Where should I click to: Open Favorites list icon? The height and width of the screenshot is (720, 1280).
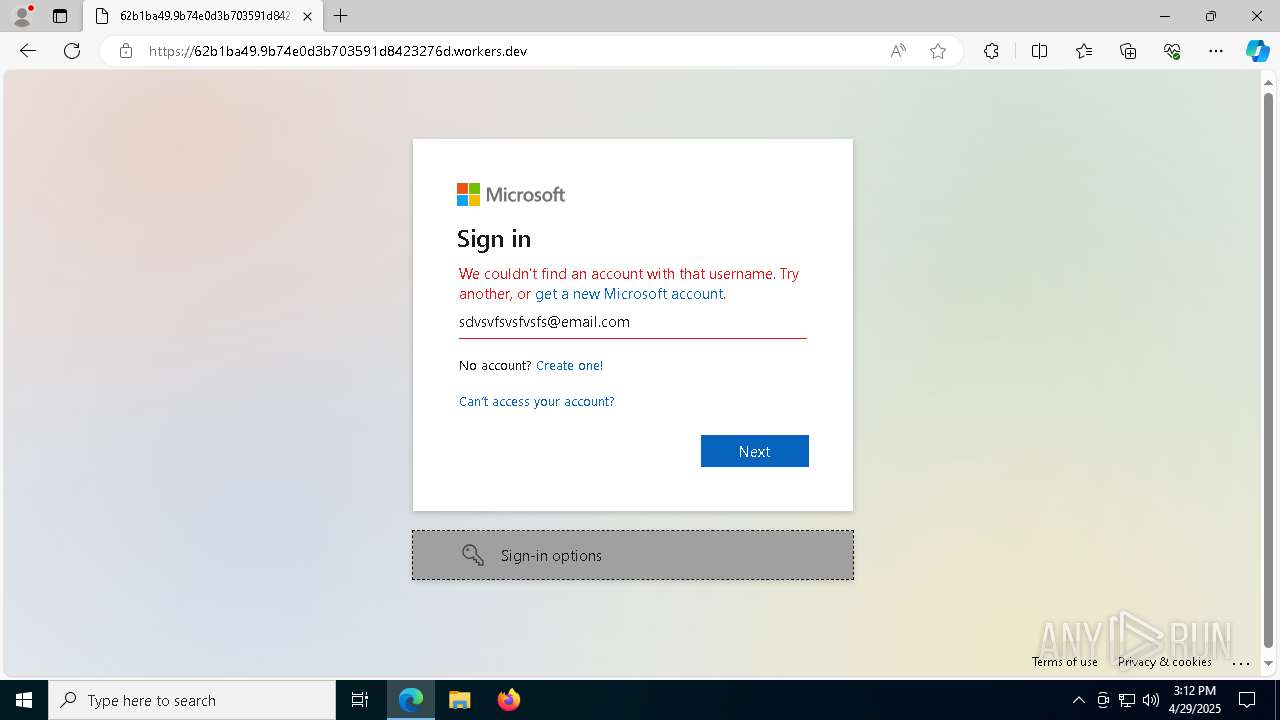point(1084,51)
